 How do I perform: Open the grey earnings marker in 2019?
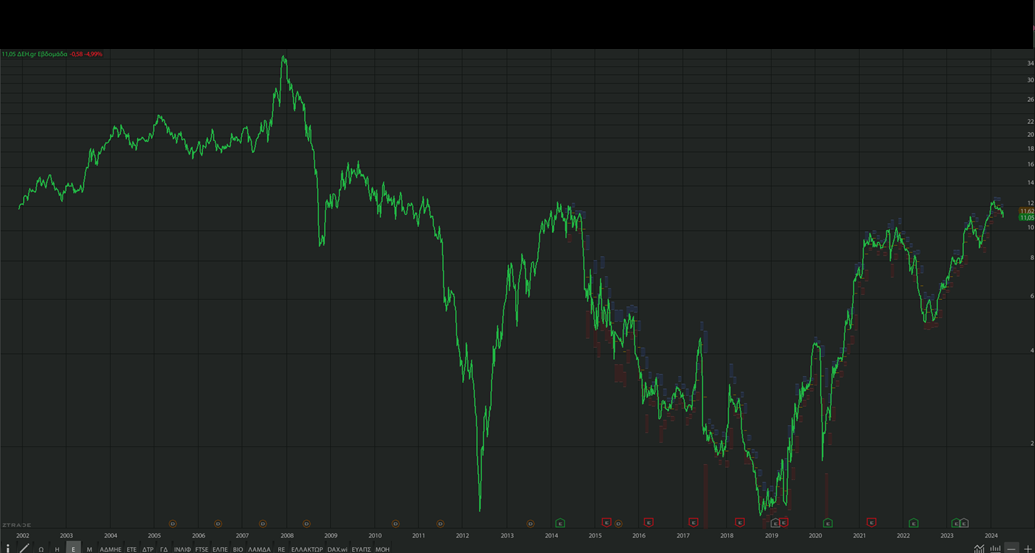(775, 523)
